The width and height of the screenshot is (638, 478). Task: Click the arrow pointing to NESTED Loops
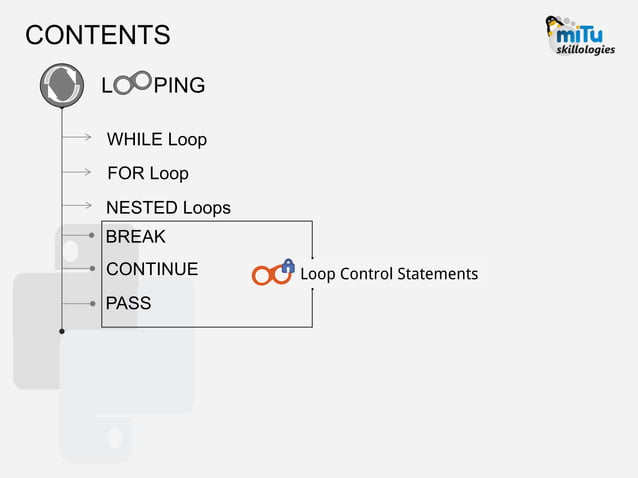pos(77,205)
